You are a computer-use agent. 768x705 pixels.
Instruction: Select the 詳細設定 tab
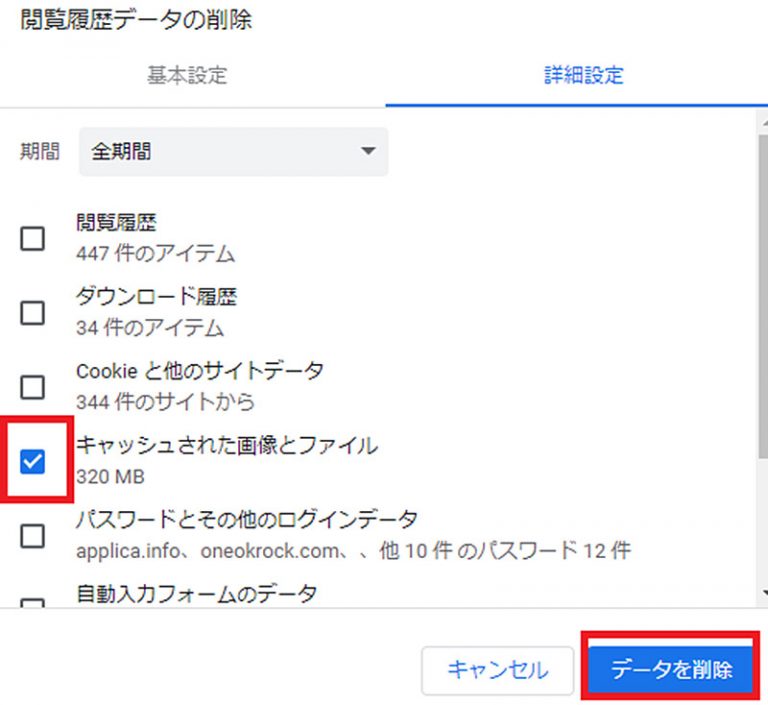[584, 76]
